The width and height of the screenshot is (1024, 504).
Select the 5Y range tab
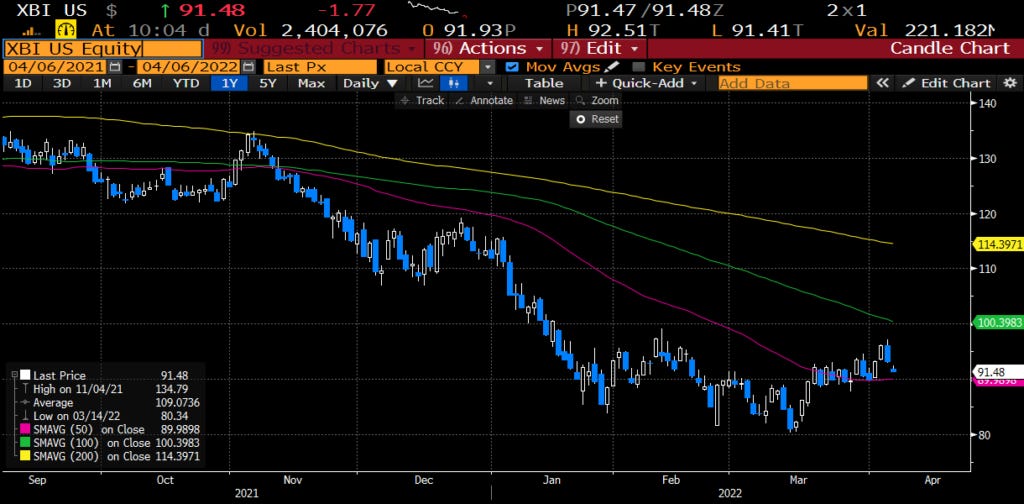tap(268, 83)
